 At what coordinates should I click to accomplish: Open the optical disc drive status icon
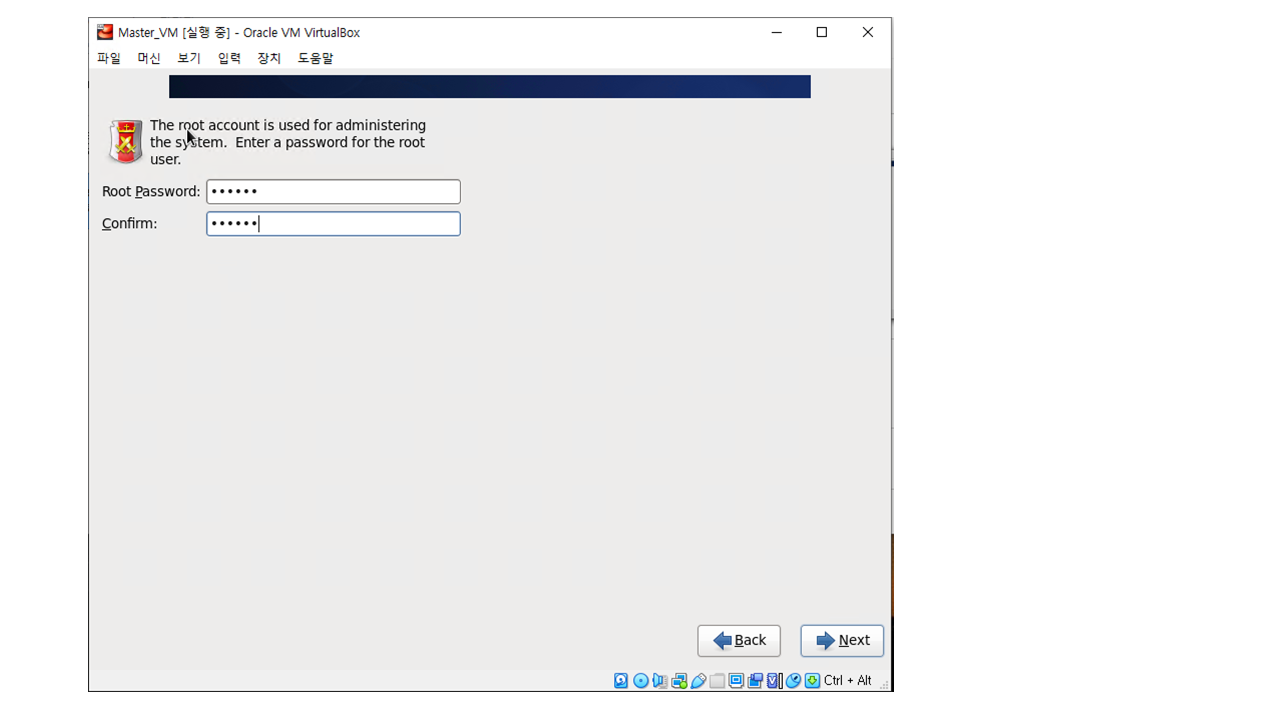(641, 681)
